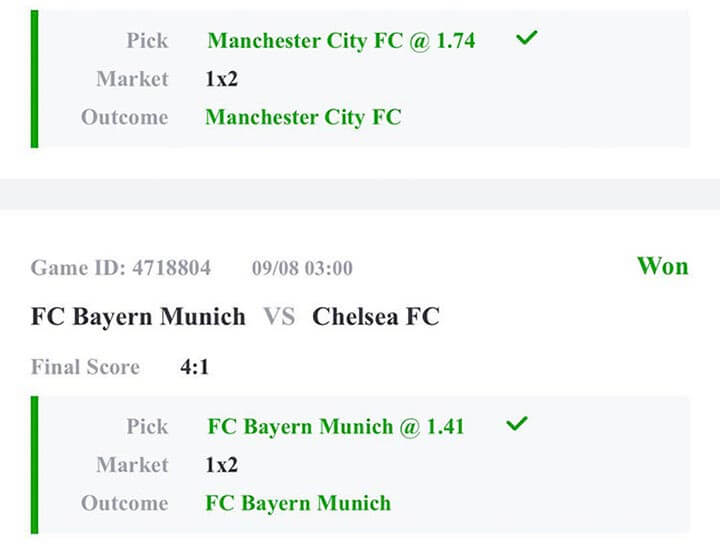This screenshot has height=555, width=720.
Task: Open FC Bayern Munich team in match title
Action: tap(138, 317)
